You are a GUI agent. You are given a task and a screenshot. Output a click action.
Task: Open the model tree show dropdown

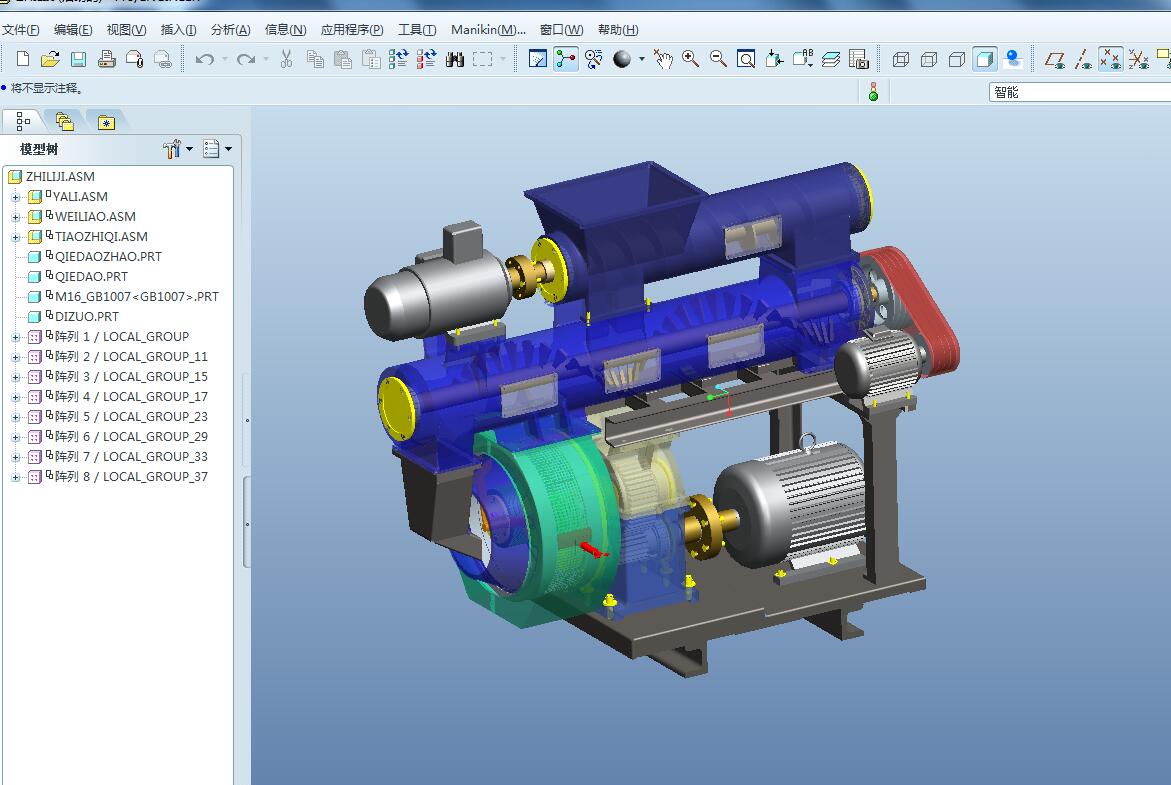[217, 149]
